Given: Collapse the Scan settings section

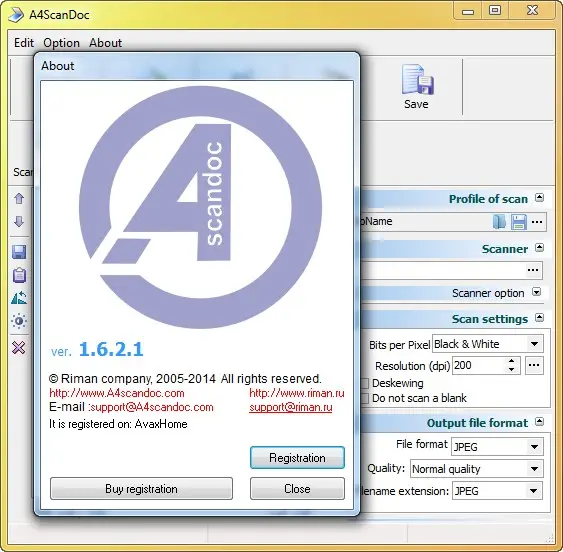Looking at the screenshot, I should [x=539, y=317].
